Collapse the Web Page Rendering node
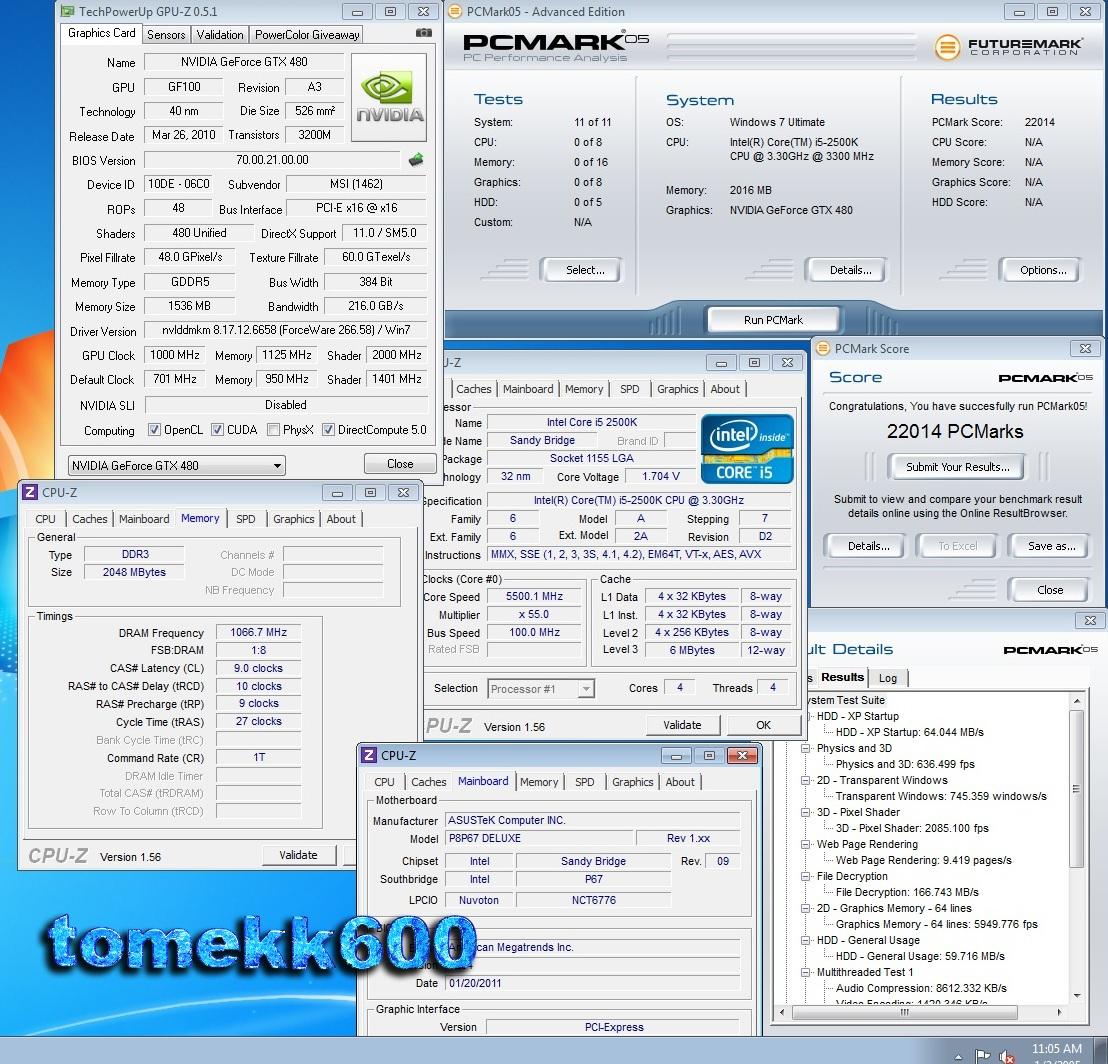 pos(805,844)
